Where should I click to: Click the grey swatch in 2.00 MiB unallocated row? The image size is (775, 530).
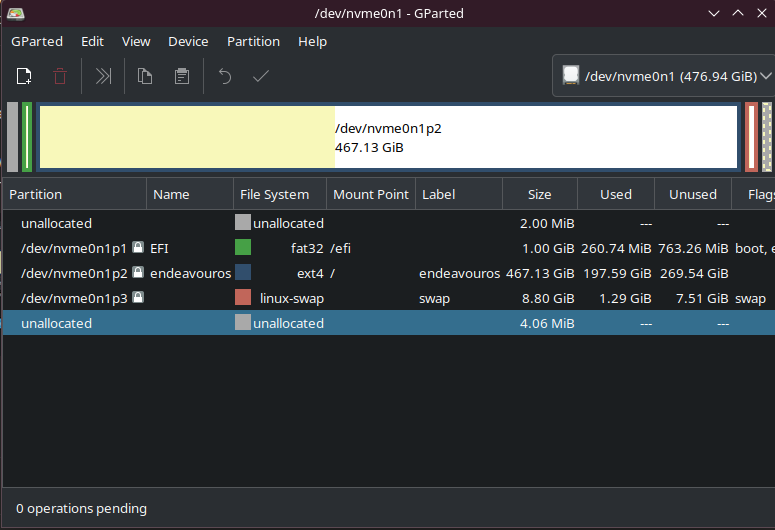[243, 222]
